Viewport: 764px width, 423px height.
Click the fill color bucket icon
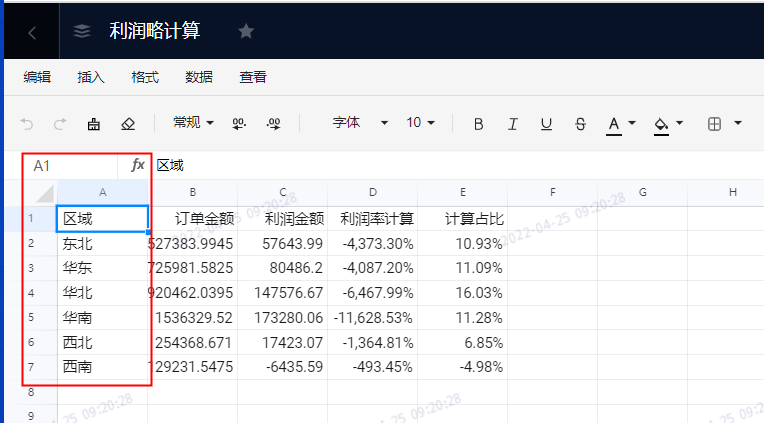(660, 124)
